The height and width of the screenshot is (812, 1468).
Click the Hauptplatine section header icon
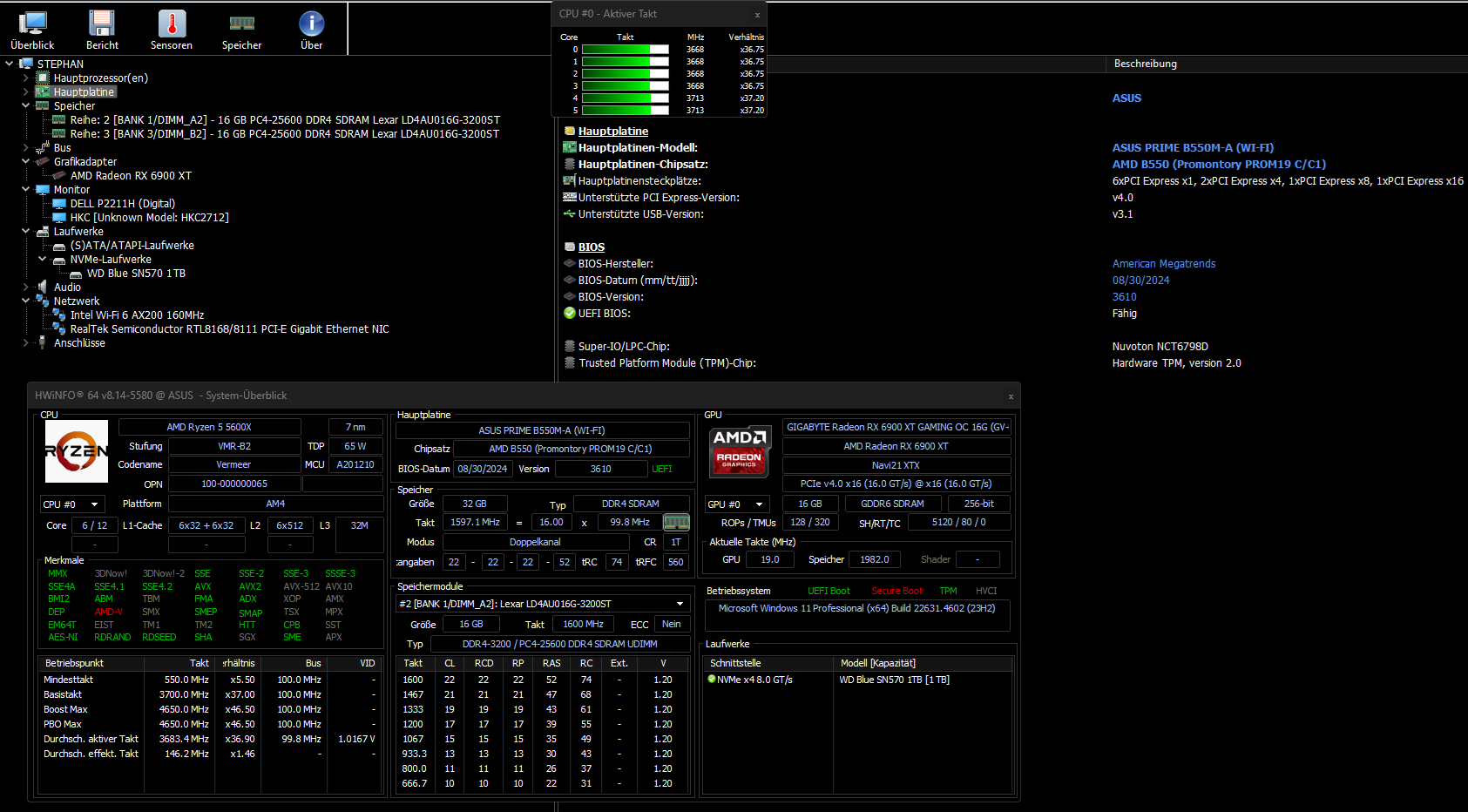point(570,131)
